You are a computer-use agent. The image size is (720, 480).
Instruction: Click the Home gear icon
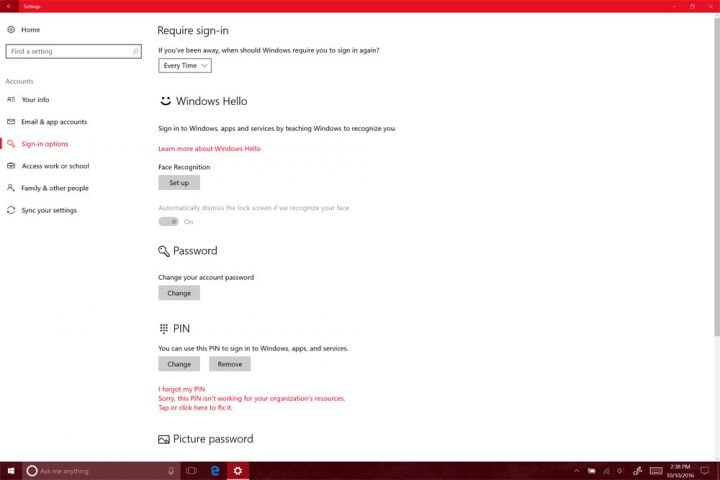coord(11,29)
